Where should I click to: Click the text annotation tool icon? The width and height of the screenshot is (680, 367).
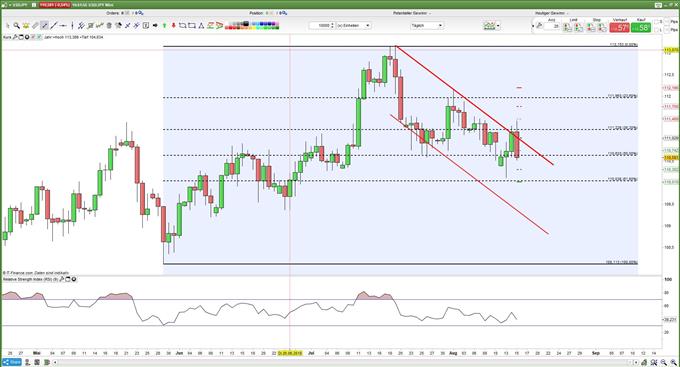pyautogui.click(x=146, y=26)
